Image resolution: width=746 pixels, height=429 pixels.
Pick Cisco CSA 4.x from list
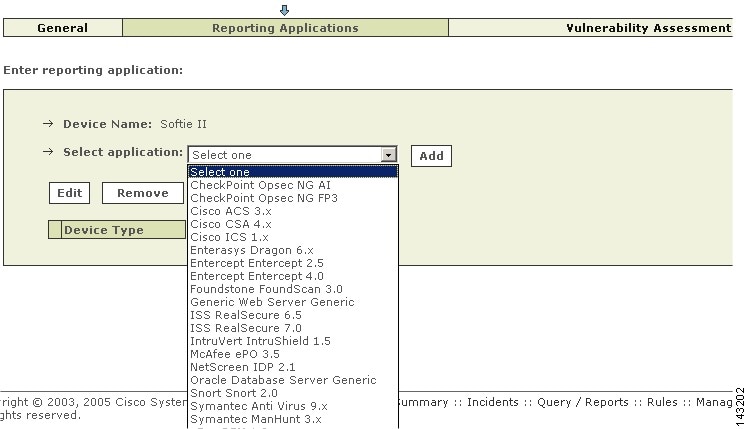pos(293,224)
